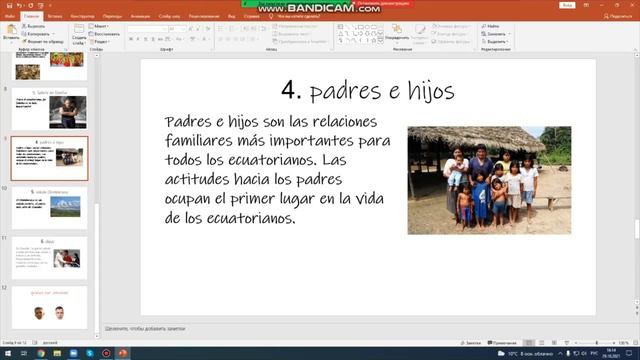Viewport: 640px width, 360px height.
Task: Expand the Select (Выделить) dropdown
Action: click(495, 42)
